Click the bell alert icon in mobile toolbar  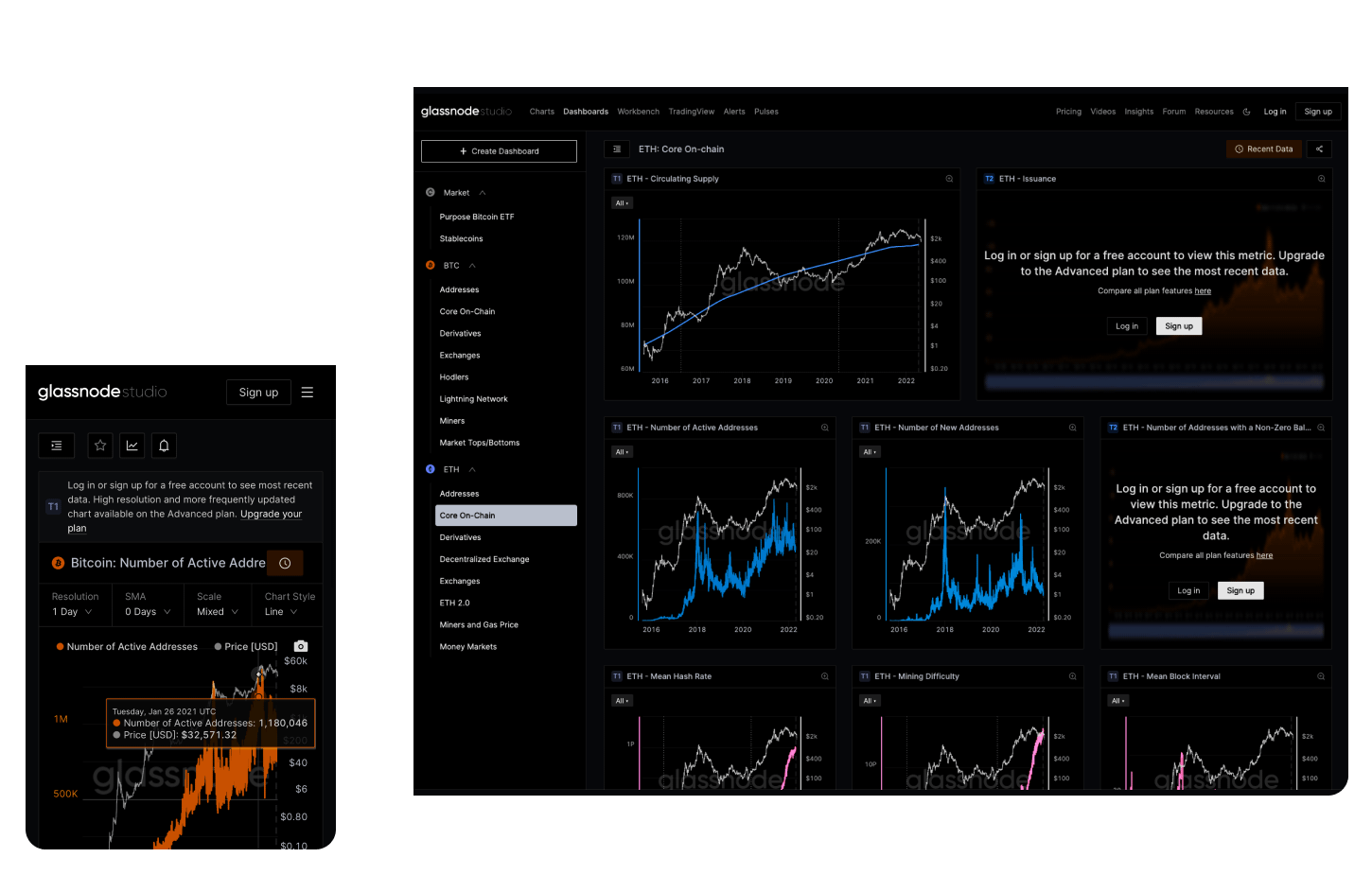point(164,446)
